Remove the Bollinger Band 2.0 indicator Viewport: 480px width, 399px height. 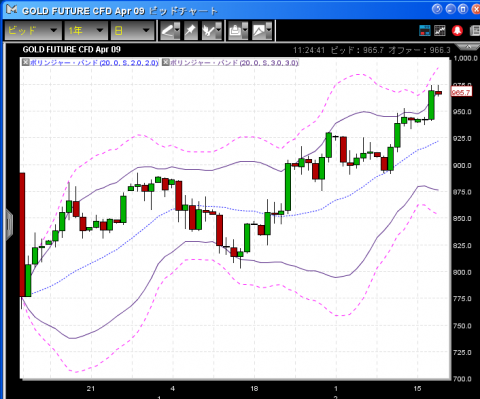[x=26, y=62]
